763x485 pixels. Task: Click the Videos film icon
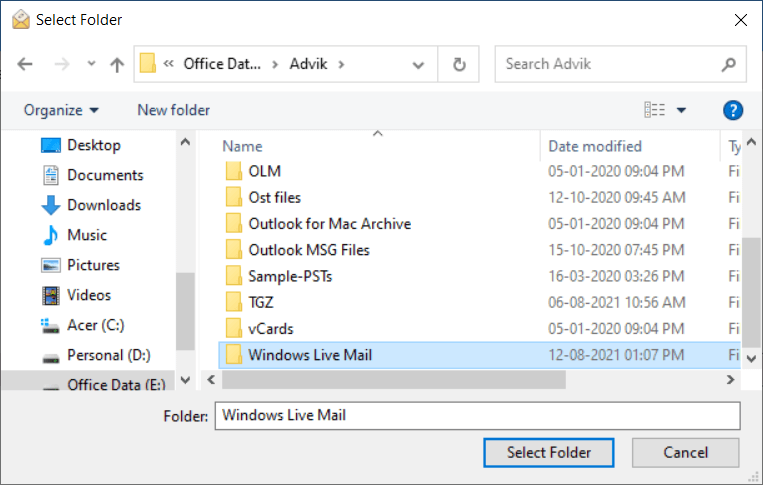tap(51, 295)
